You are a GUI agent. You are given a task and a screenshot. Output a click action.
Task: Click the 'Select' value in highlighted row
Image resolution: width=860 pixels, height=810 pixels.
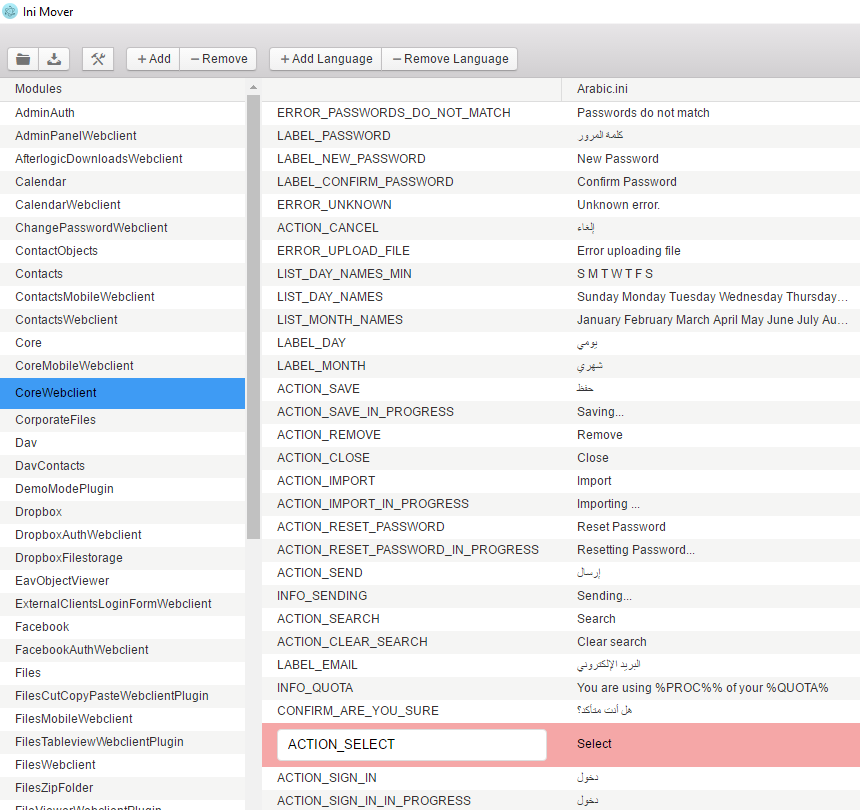(594, 744)
